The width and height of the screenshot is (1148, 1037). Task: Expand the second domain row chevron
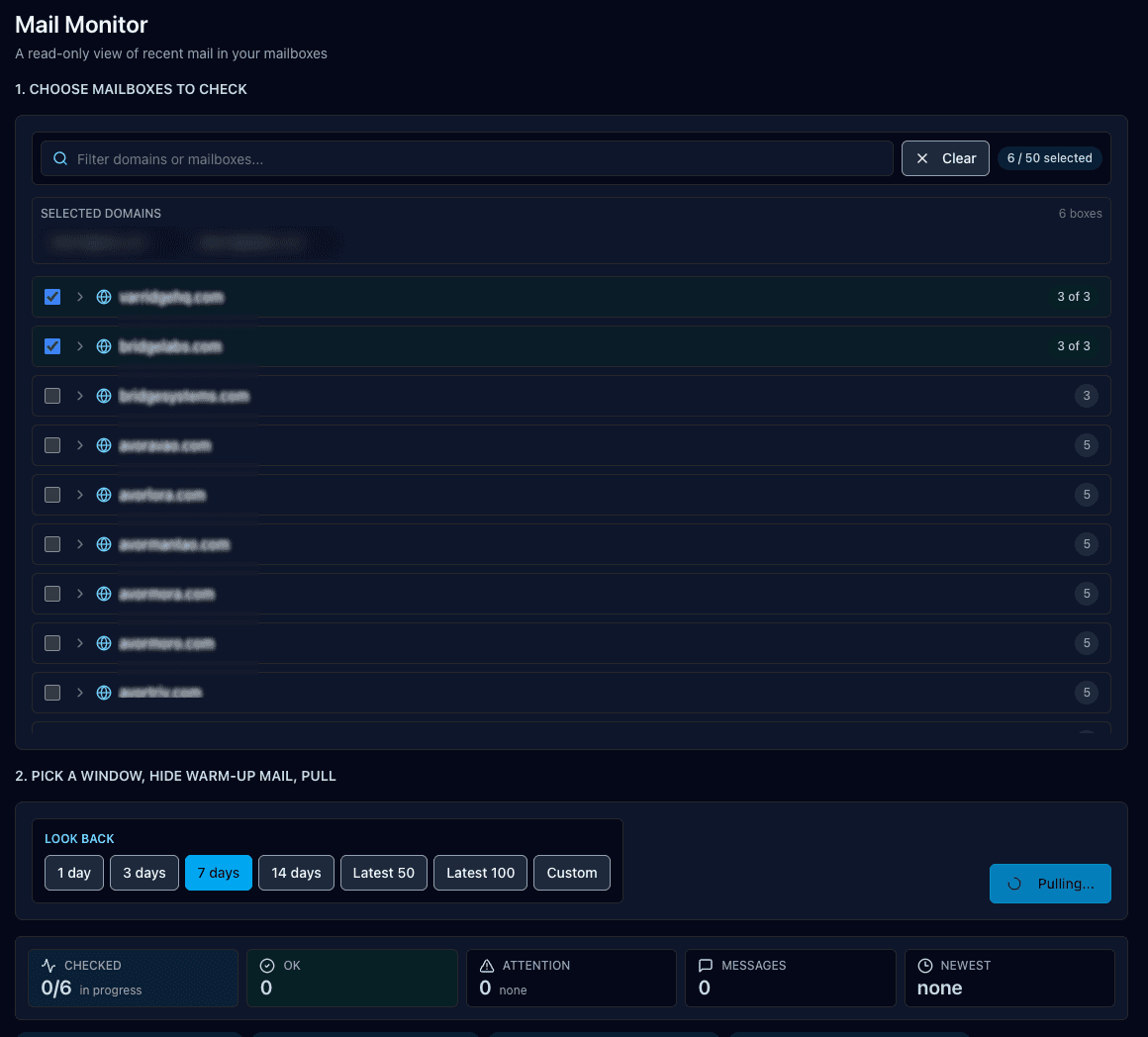tap(80, 346)
